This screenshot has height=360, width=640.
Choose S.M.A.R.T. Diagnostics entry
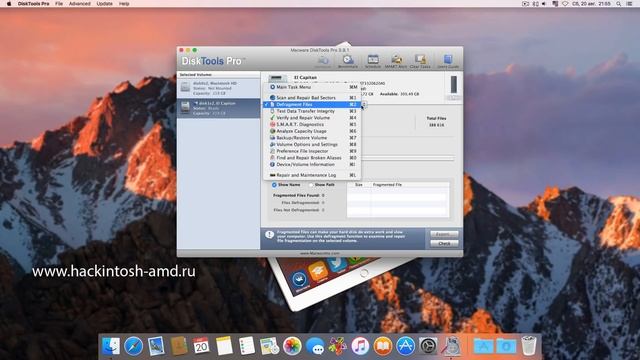pos(312,124)
